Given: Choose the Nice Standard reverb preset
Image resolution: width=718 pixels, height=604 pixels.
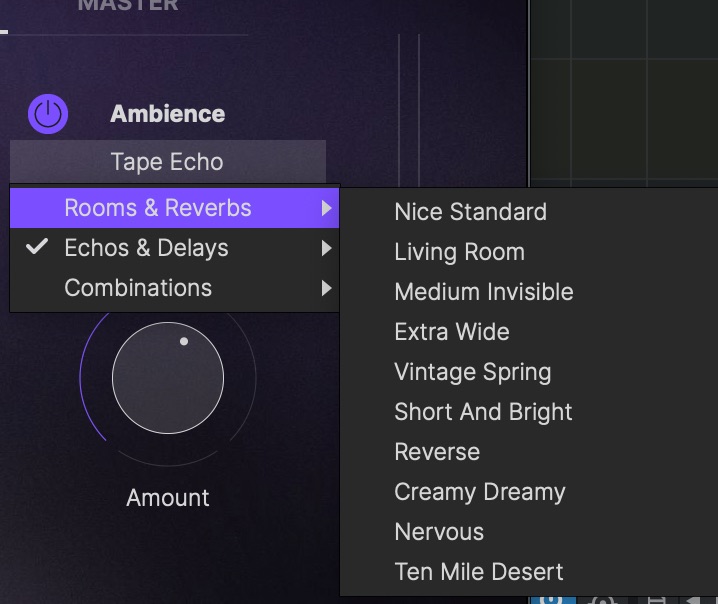Looking at the screenshot, I should coord(470,212).
